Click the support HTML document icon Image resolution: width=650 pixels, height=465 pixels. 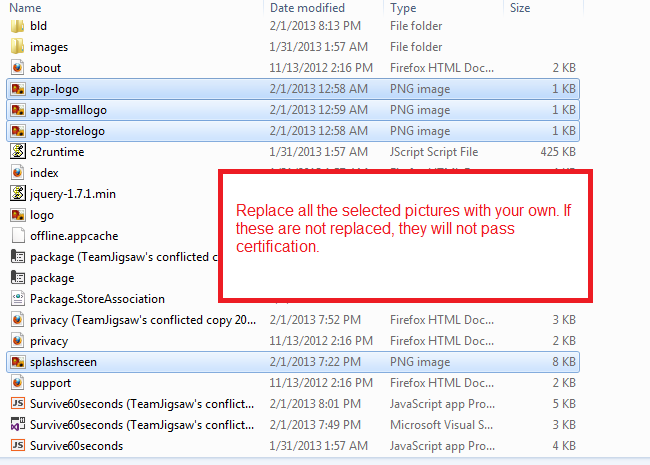tap(17, 382)
